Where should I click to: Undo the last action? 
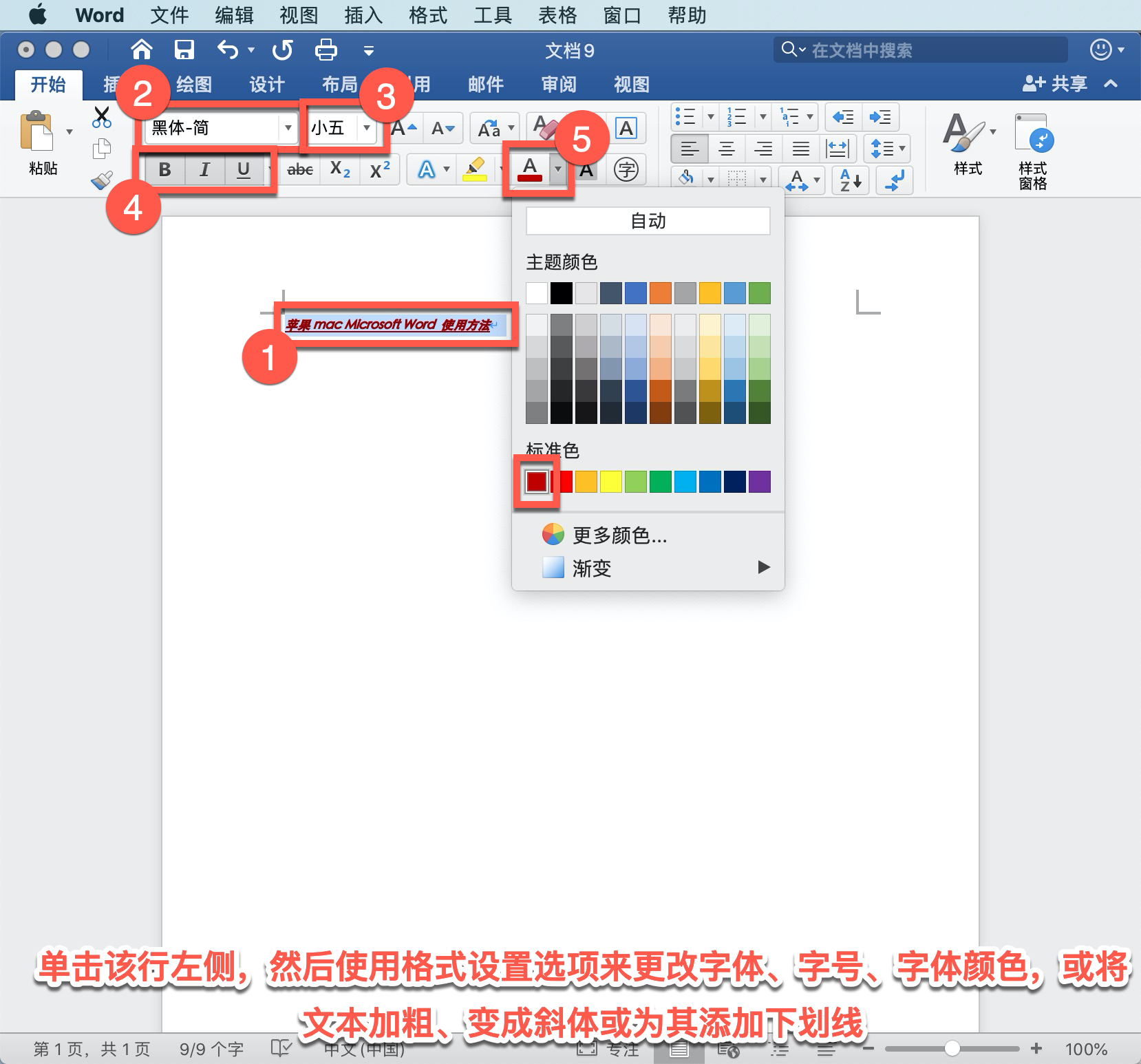tap(228, 50)
